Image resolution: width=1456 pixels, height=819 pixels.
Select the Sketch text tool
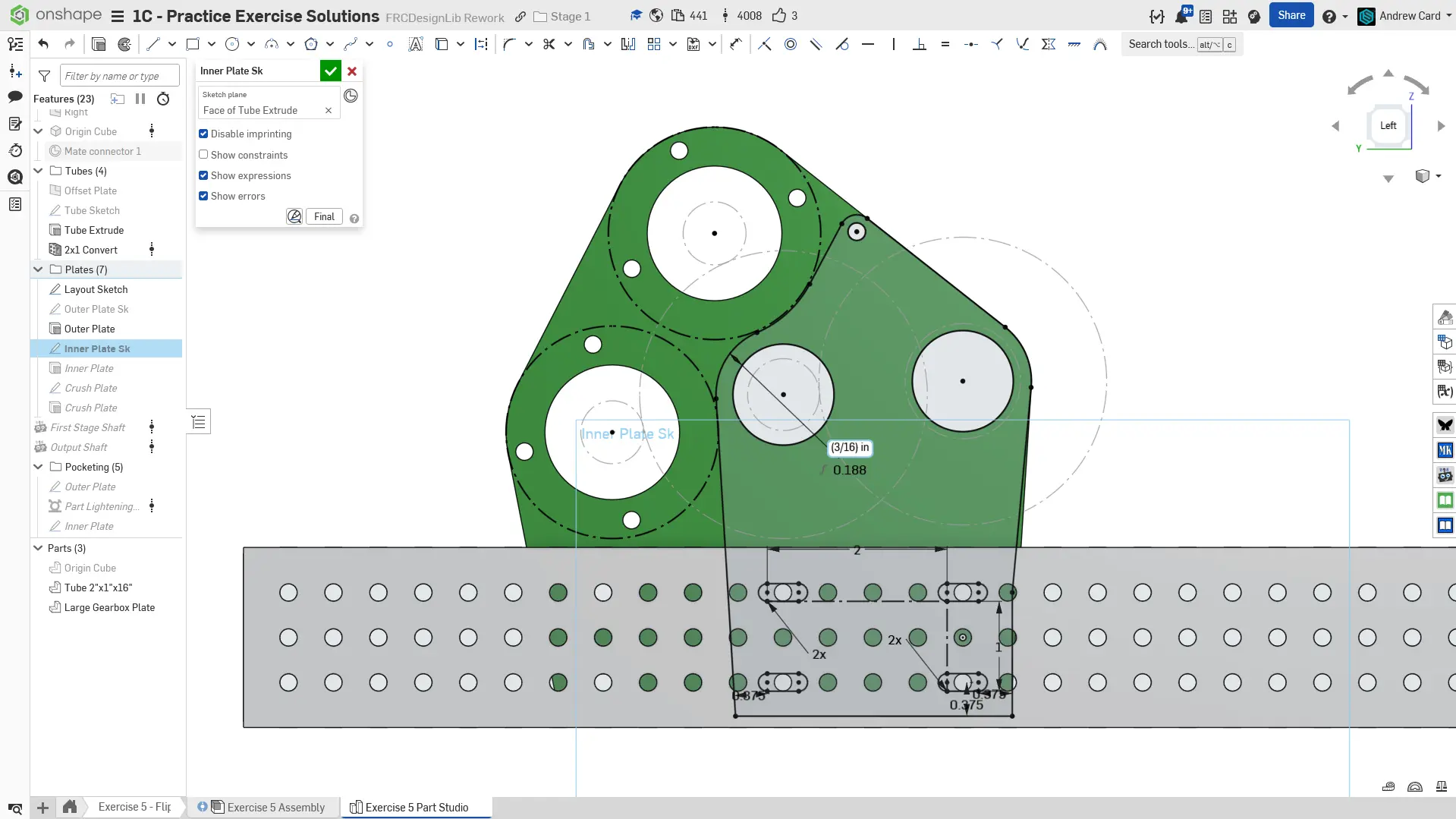click(x=415, y=44)
